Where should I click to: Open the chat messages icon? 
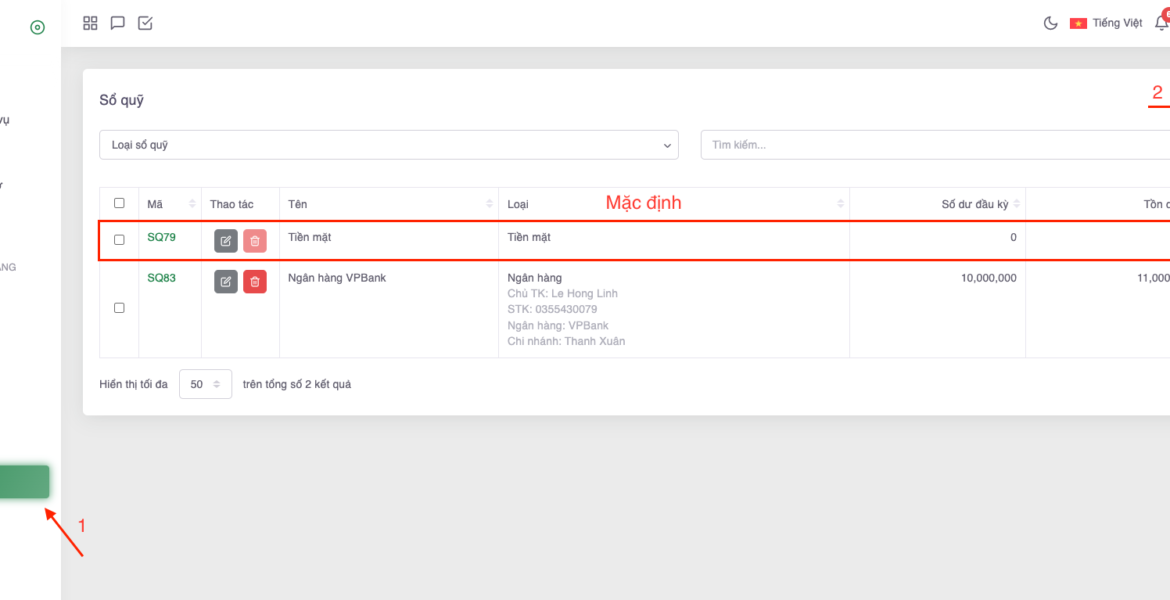pyautogui.click(x=118, y=23)
